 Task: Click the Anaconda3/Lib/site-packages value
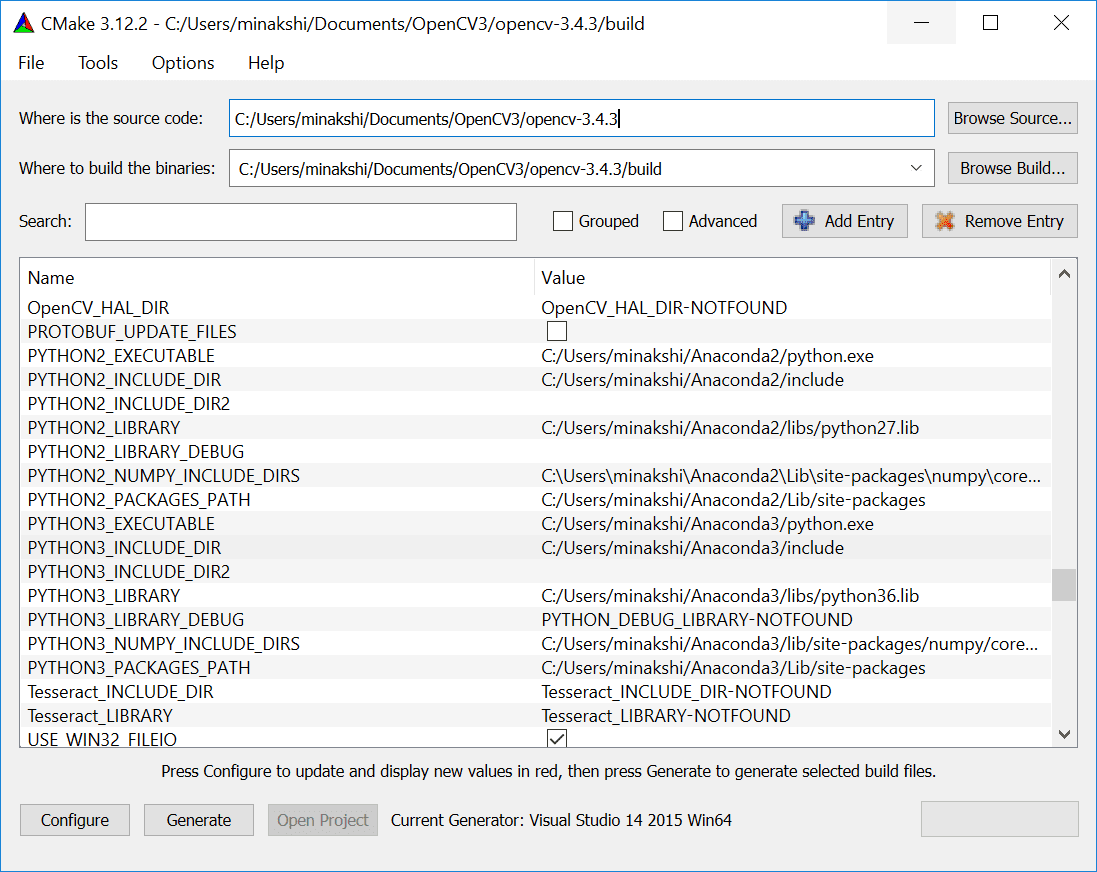point(733,668)
